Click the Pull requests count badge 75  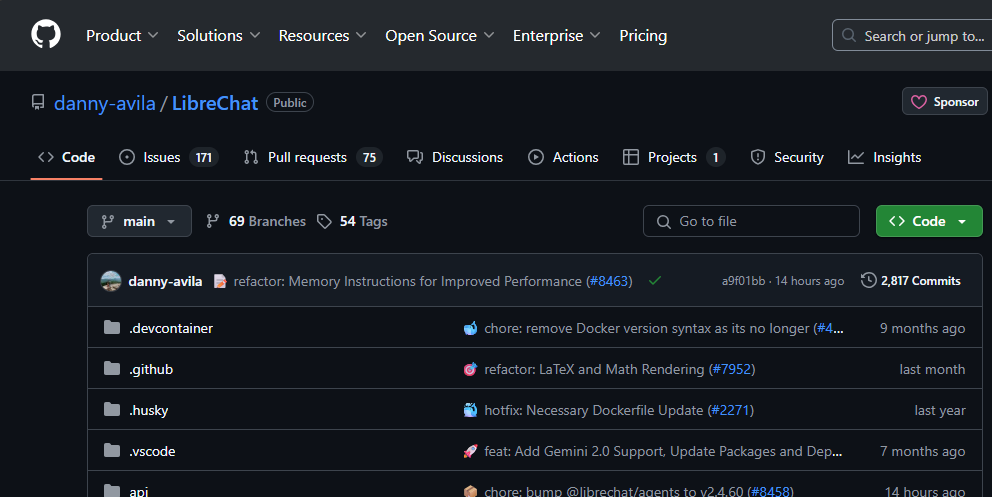click(369, 157)
